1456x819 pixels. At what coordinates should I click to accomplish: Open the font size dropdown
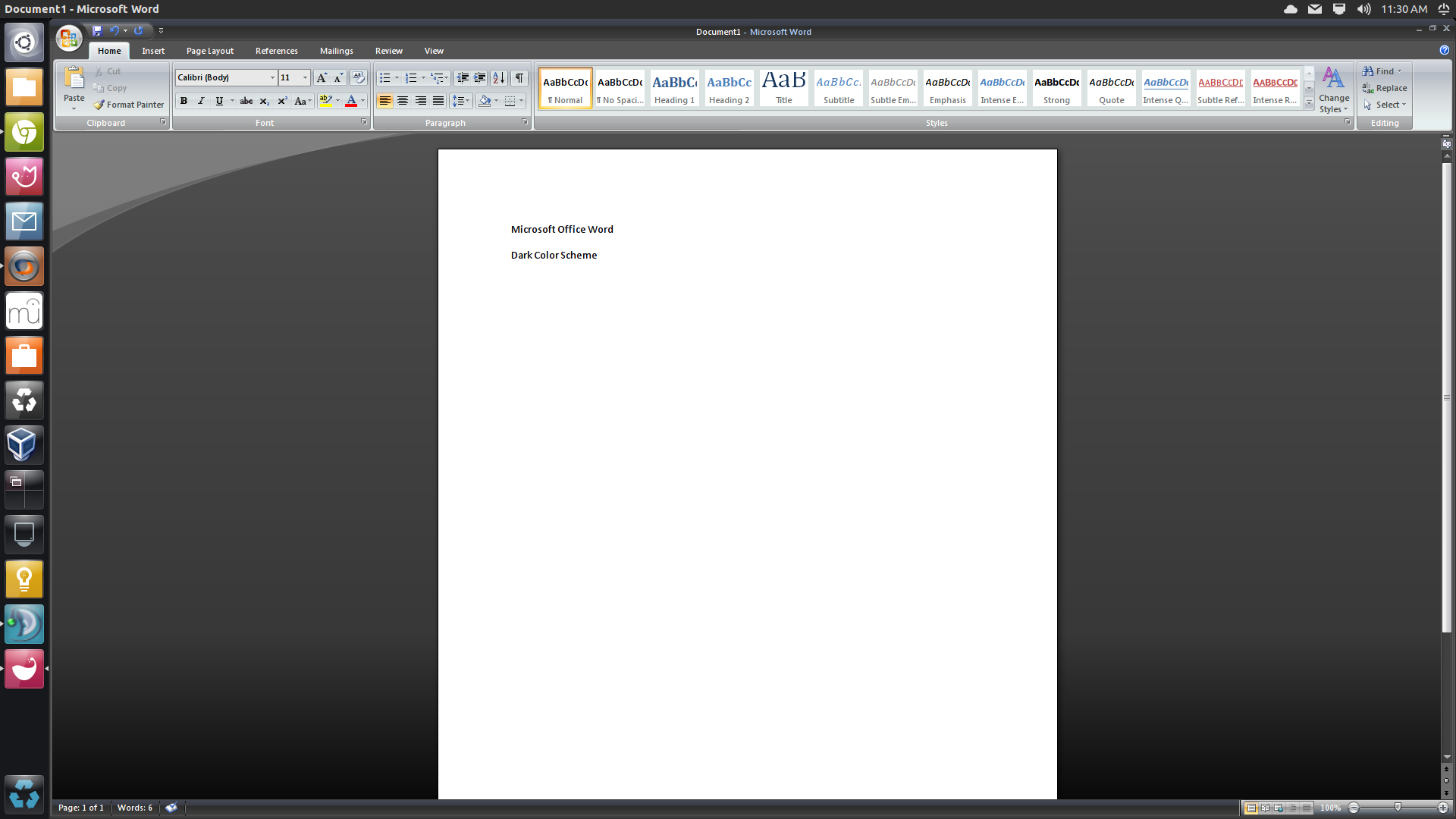click(x=305, y=77)
